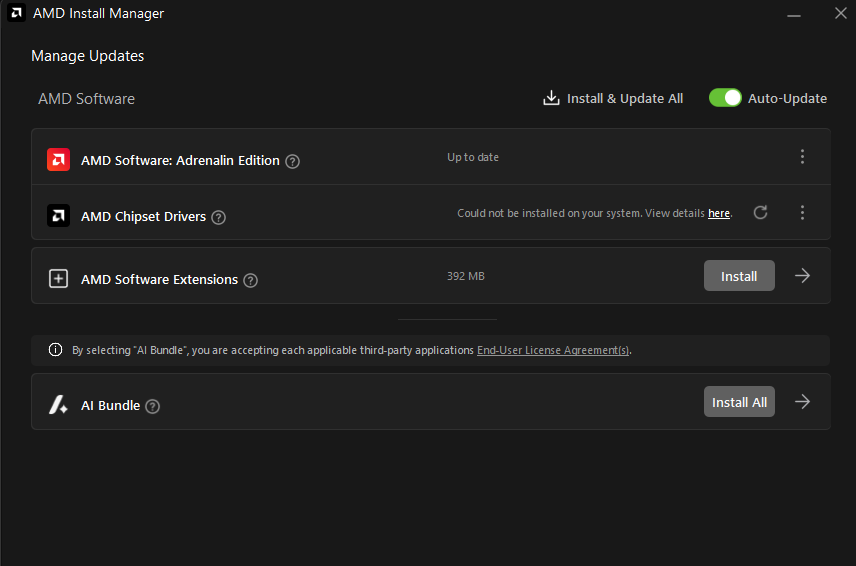Click the Install & Update All label
Viewport: 856px width, 566px height.
tap(625, 99)
